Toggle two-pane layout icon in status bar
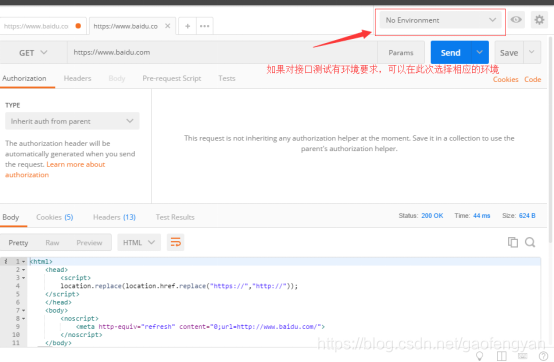 [502, 356]
